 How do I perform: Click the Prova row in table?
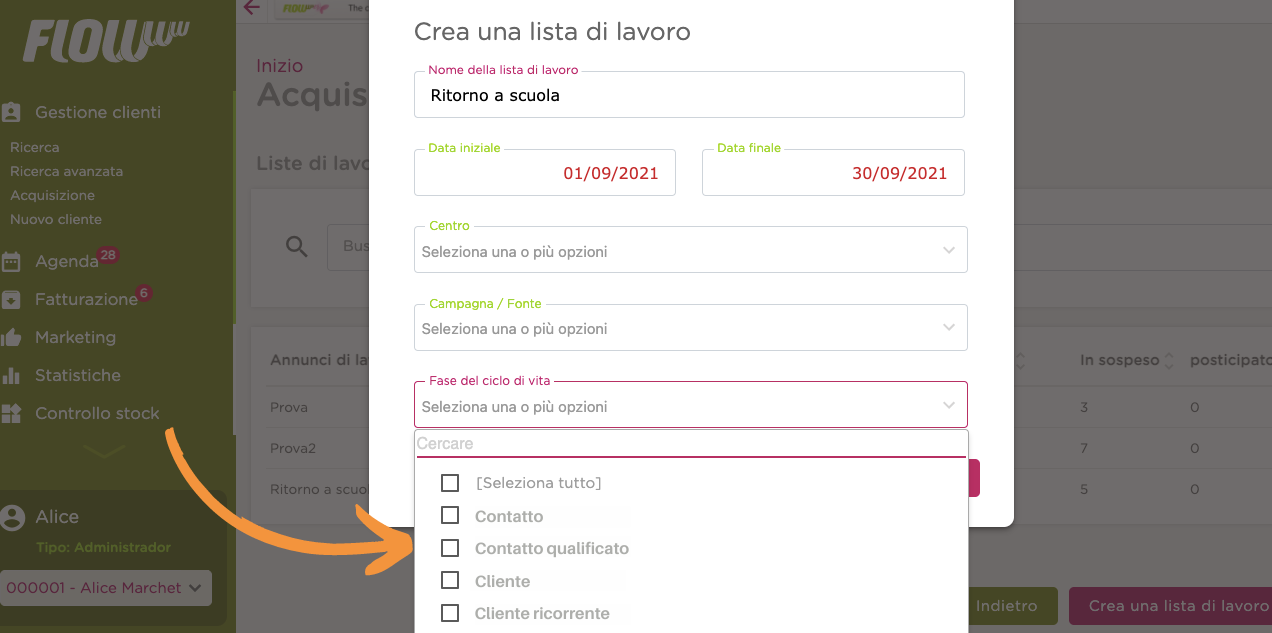coord(289,407)
